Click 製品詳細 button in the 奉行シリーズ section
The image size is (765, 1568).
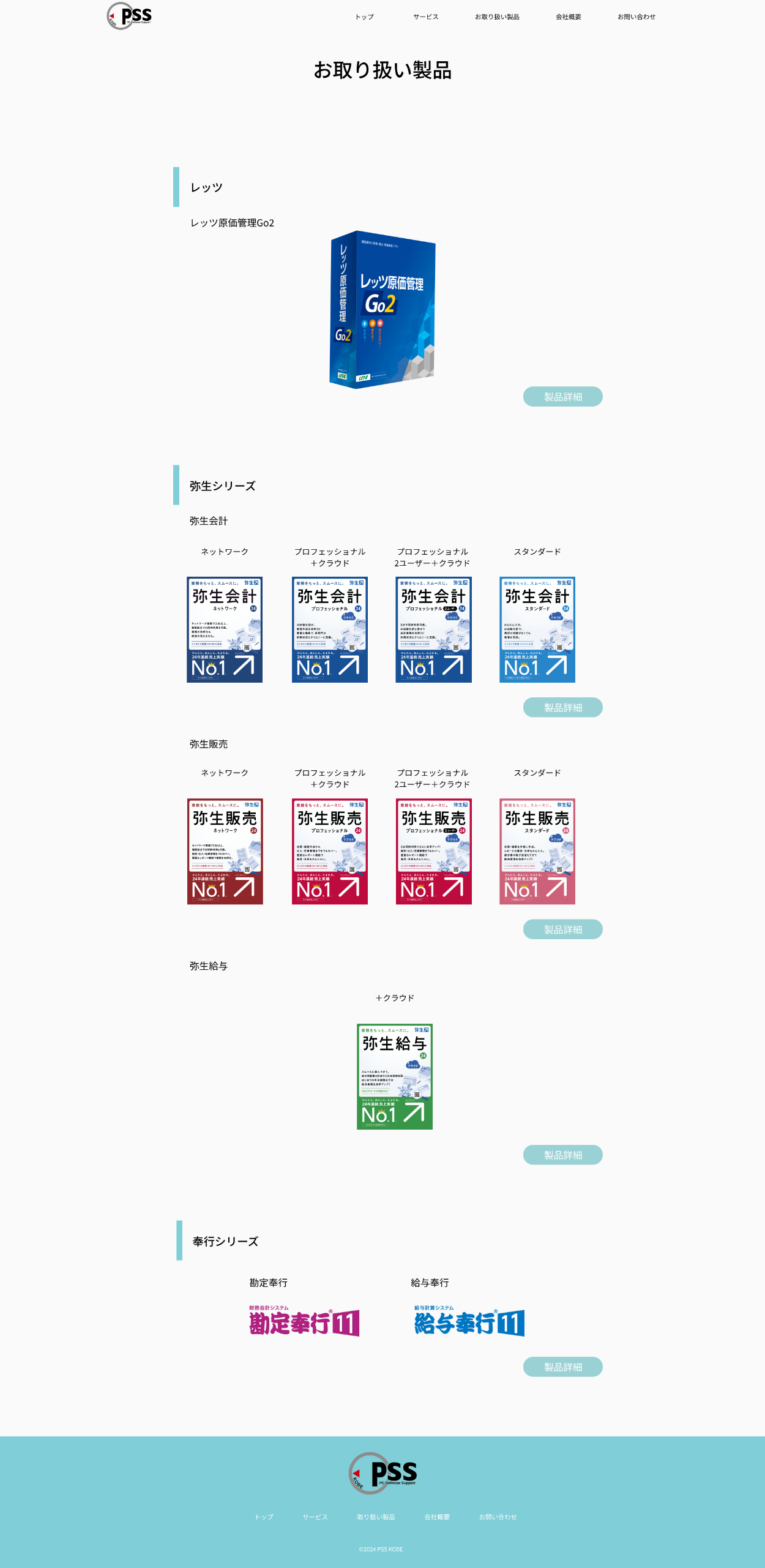coord(562,1367)
